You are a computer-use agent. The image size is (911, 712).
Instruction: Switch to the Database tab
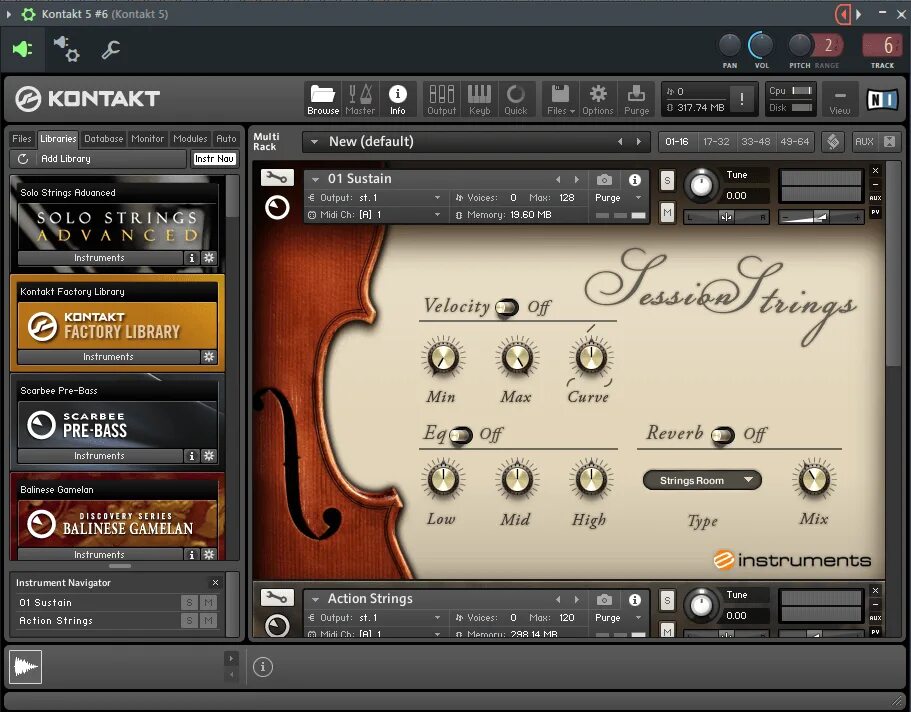tap(103, 138)
